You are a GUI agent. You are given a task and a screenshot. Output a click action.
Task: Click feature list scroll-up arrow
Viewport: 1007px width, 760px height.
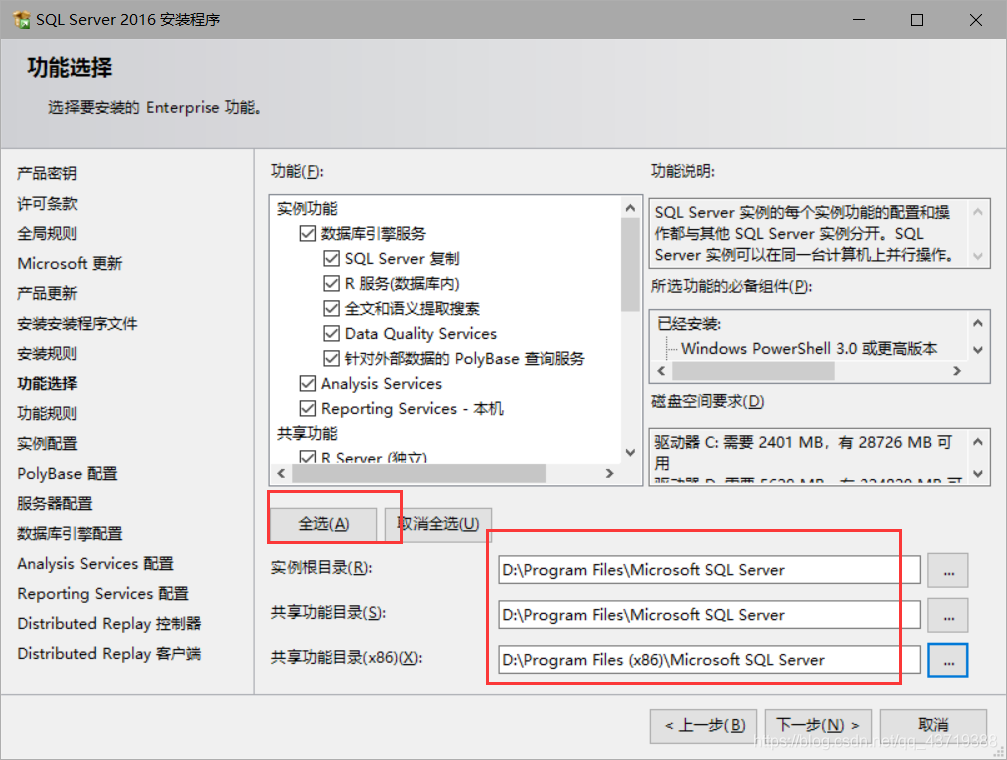pyautogui.click(x=630, y=208)
